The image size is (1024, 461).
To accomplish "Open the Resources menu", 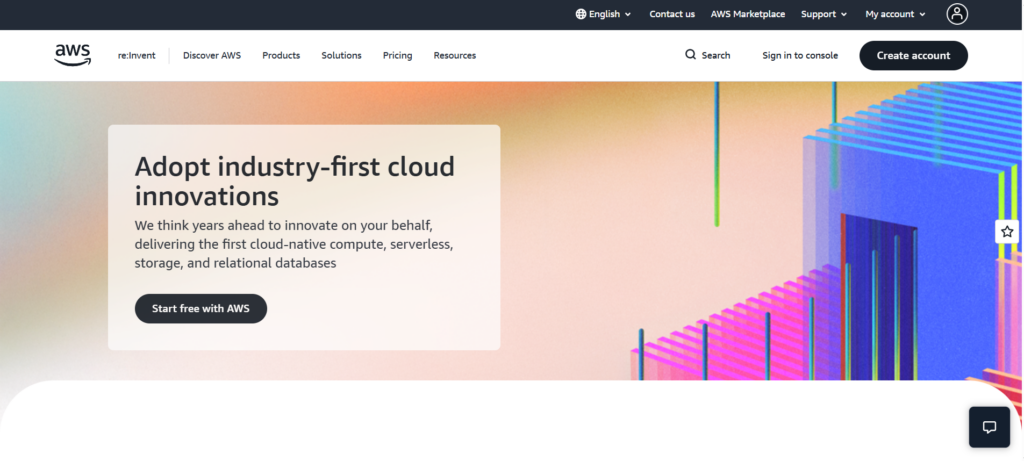I will 455,56.
